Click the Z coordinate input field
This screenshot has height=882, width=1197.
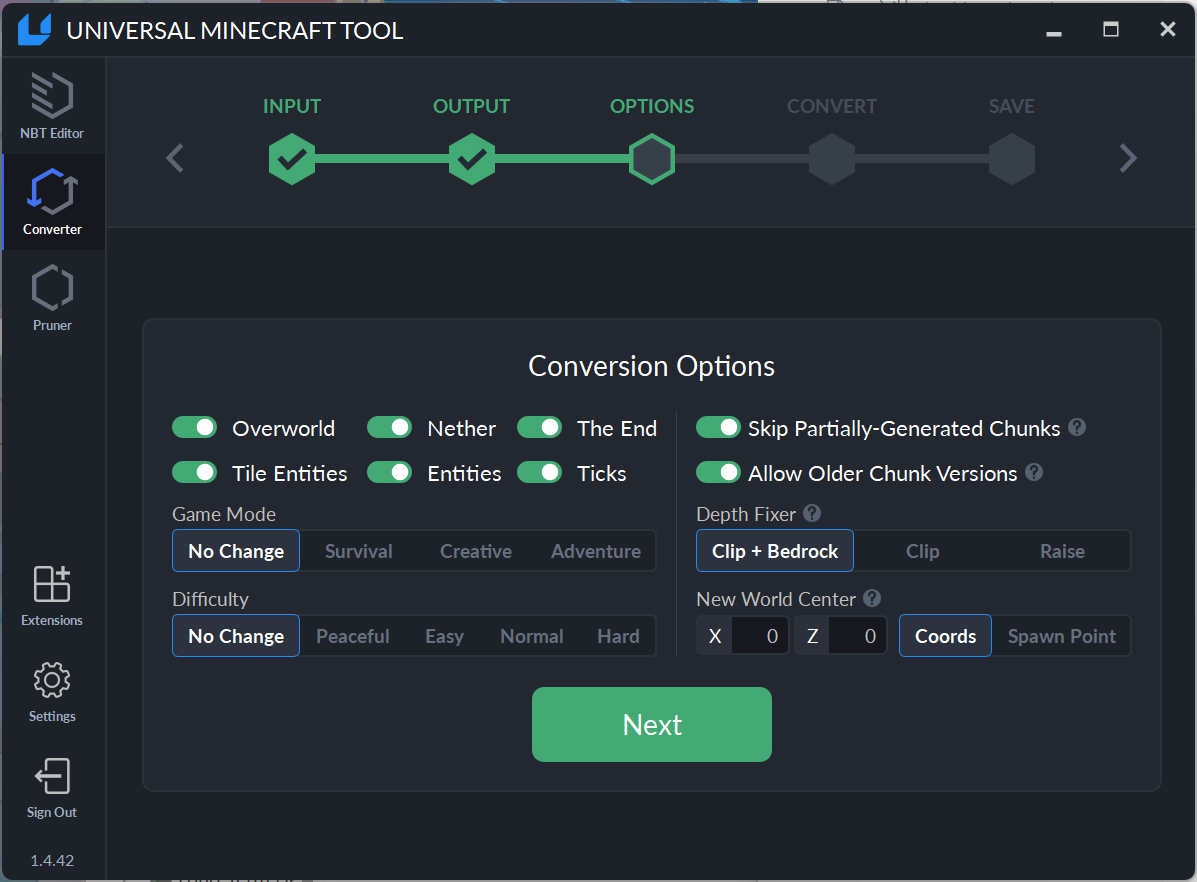858,635
